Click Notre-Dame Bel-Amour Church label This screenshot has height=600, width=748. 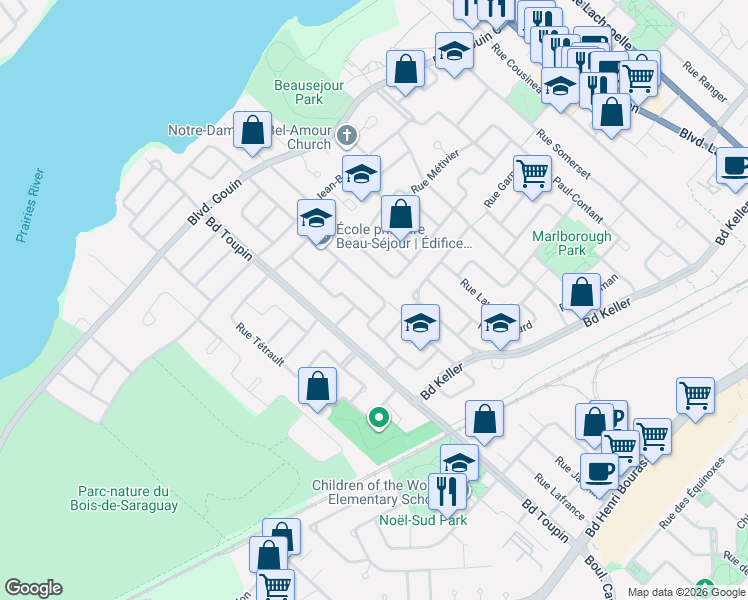click(250, 137)
